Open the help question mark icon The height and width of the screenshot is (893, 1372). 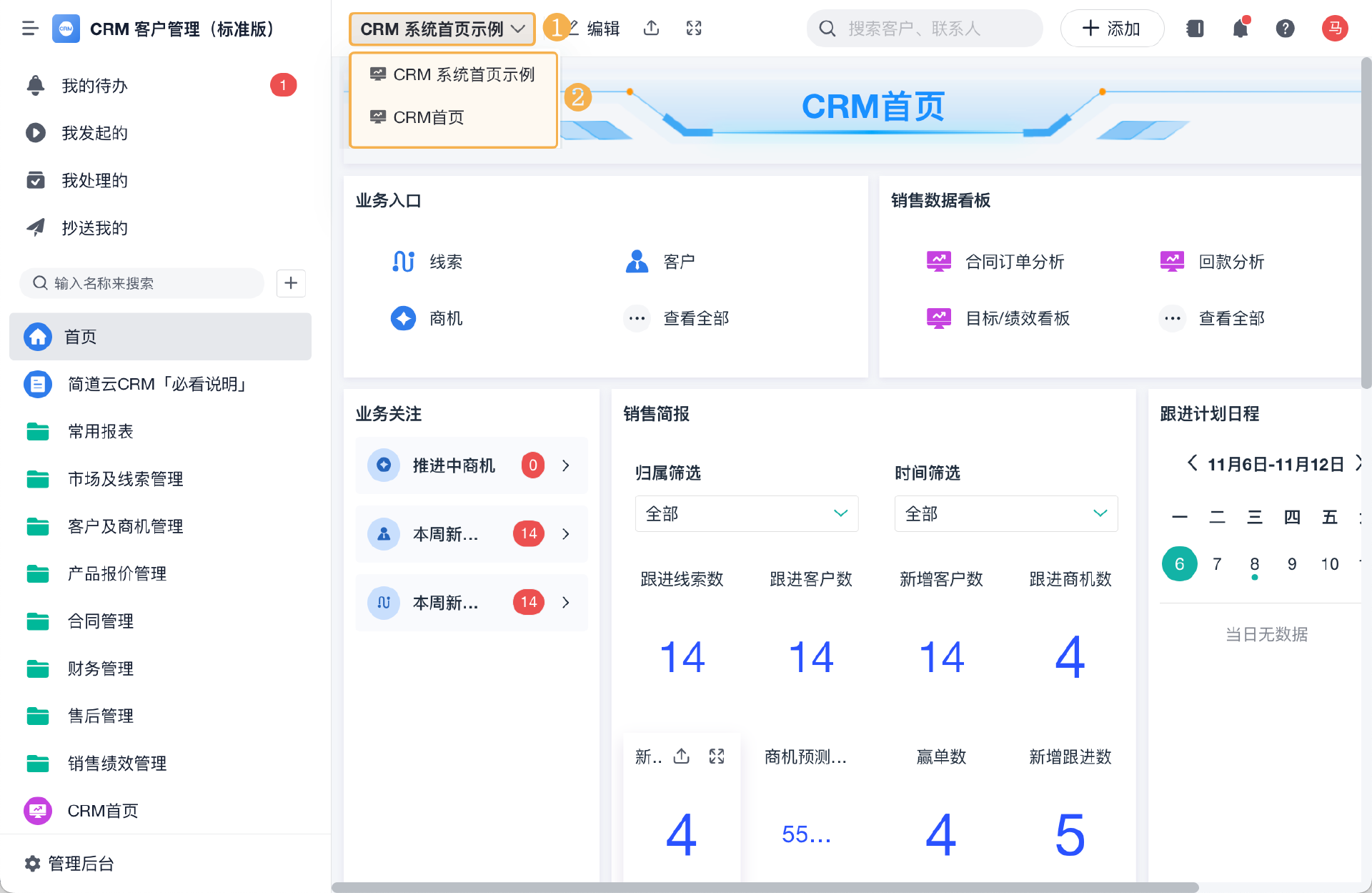1285,29
